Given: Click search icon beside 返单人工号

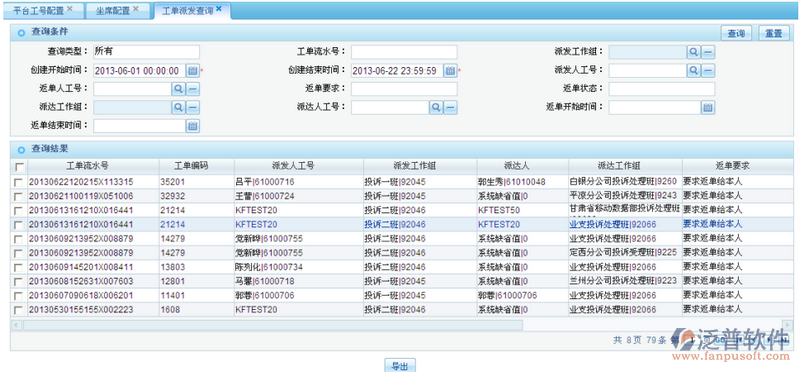Looking at the screenshot, I should pos(178,89).
